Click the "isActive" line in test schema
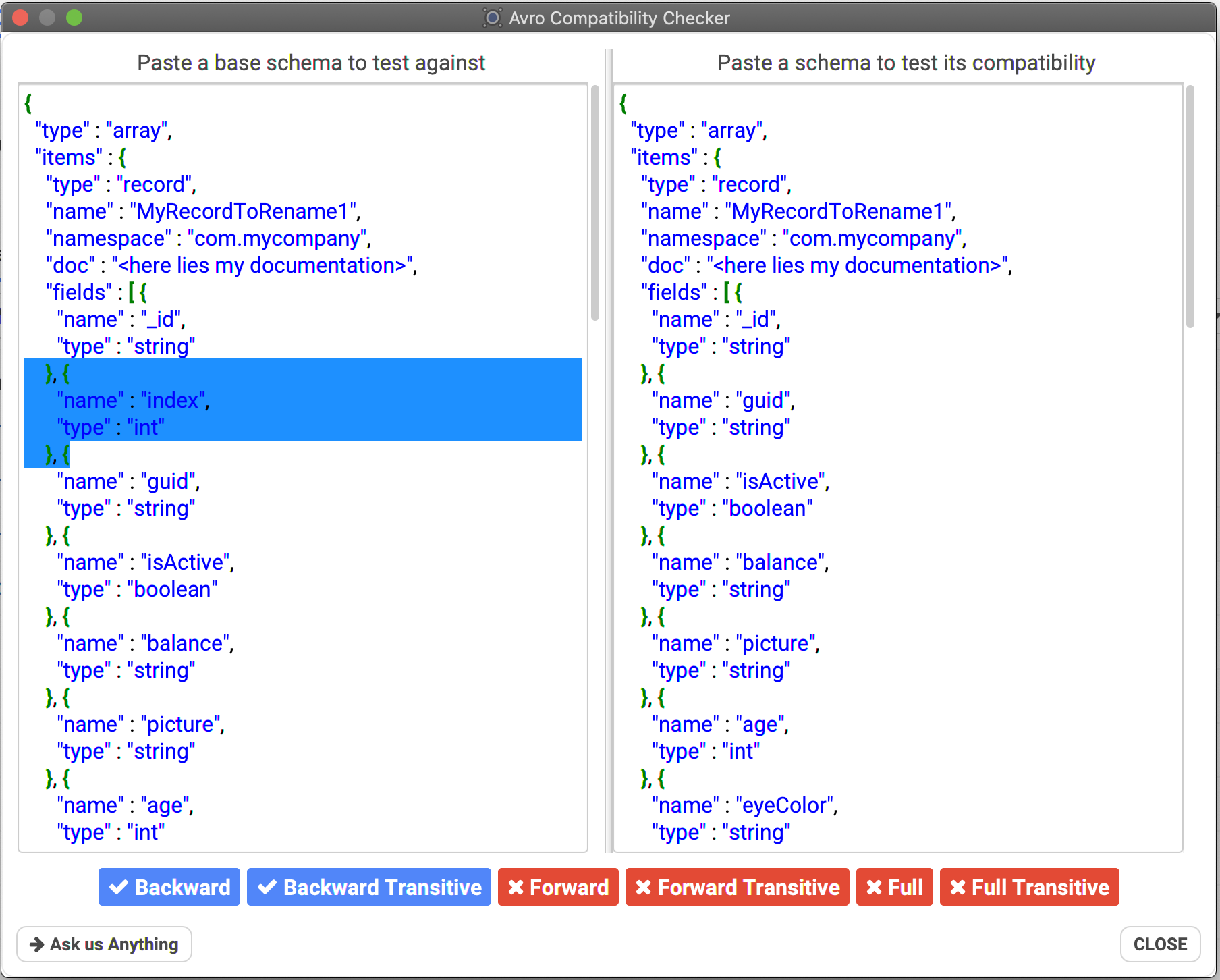The width and height of the screenshot is (1220, 980). point(741,481)
